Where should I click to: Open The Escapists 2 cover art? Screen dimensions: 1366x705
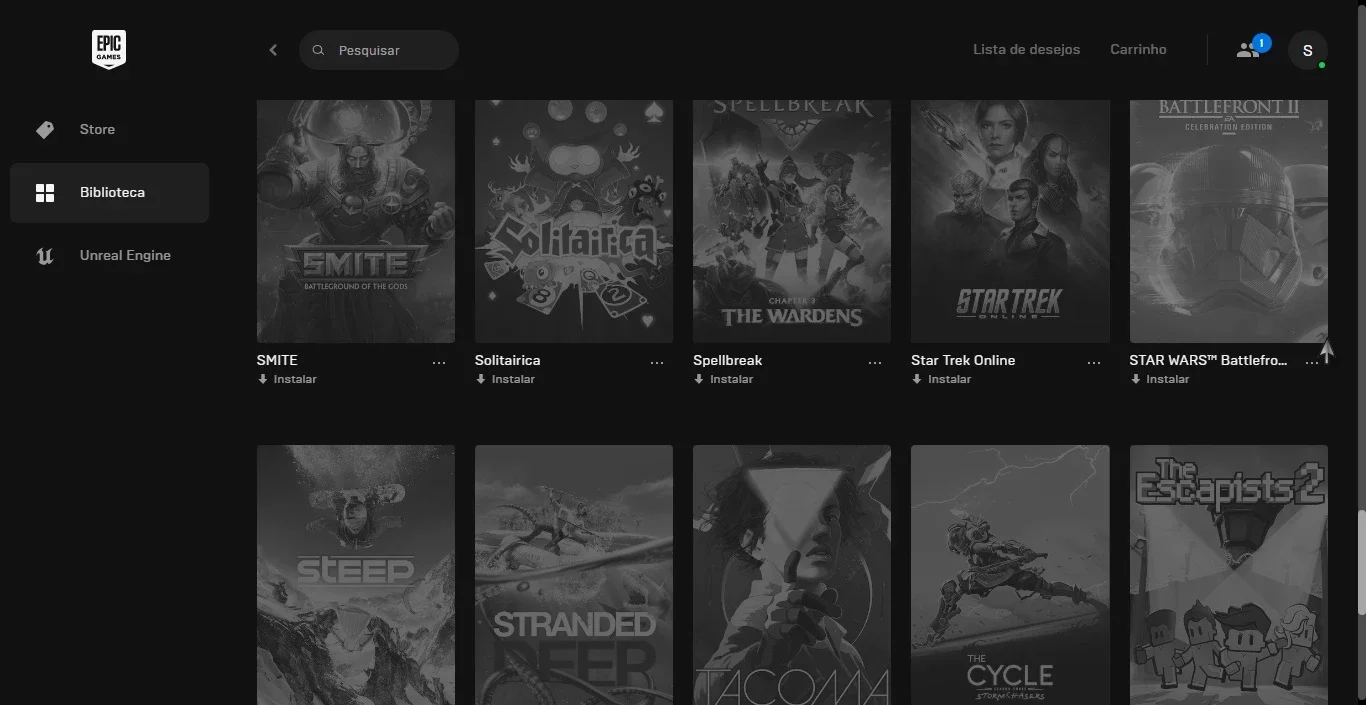coord(1229,575)
